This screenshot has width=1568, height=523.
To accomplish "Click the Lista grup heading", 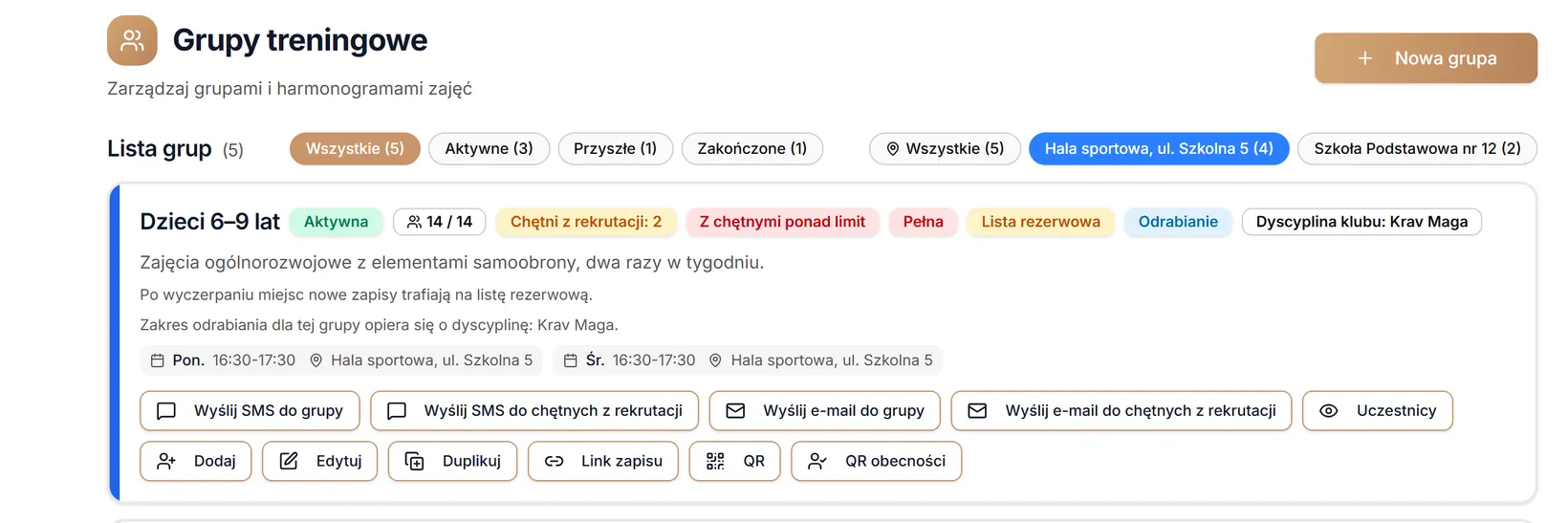I will (x=160, y=149).
